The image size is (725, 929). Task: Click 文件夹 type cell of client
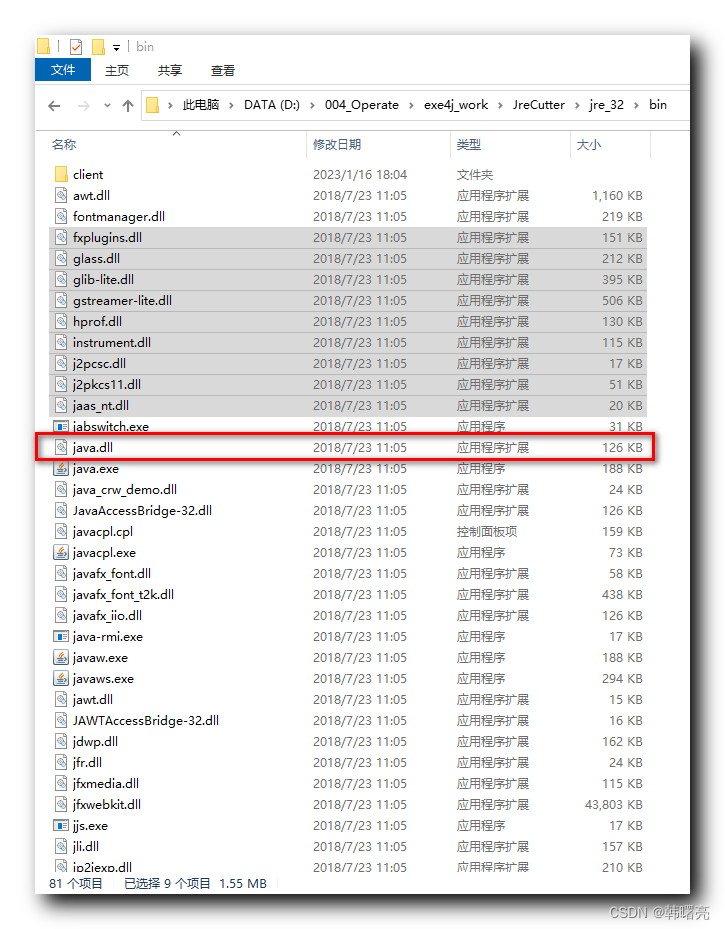coord(474,175)
